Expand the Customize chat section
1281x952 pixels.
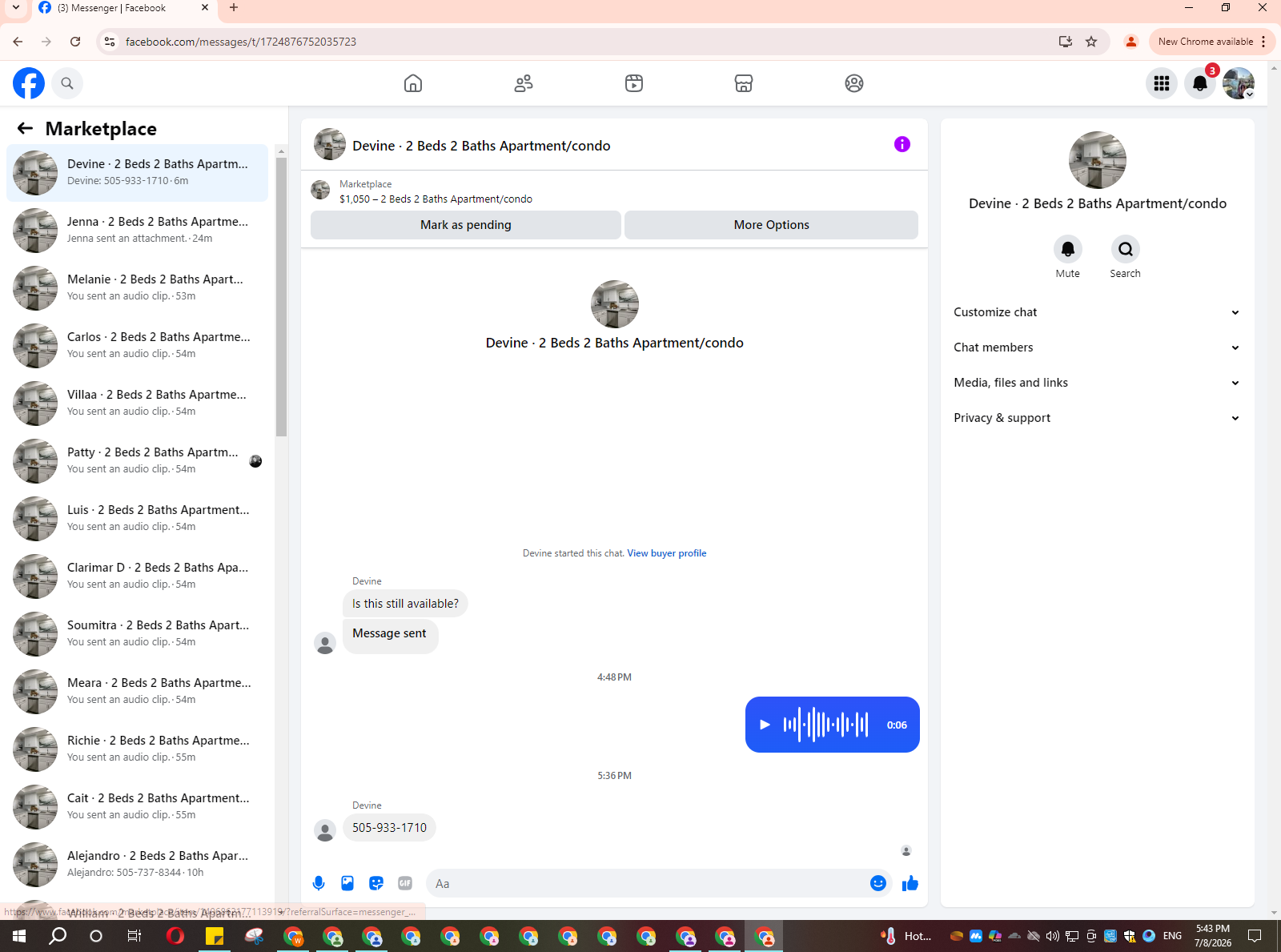coord(1097,312)
